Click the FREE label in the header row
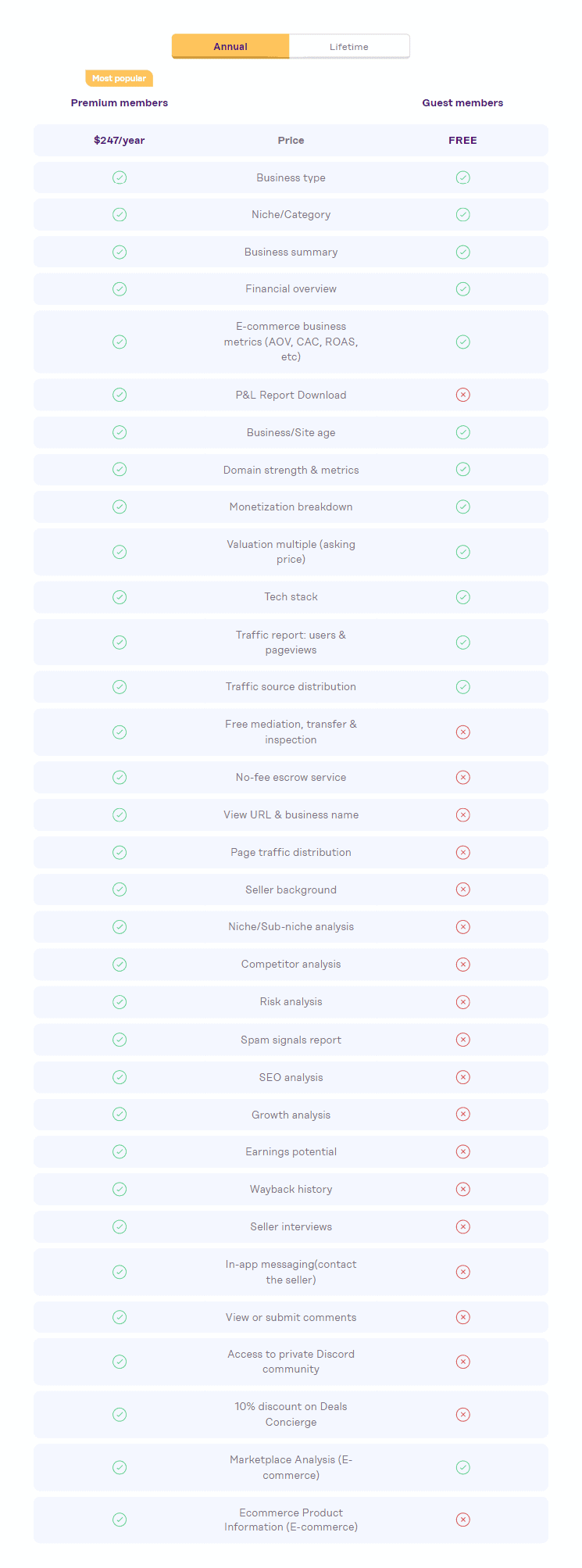This screenshot has width=582, height=1568. tap(462, 140)
